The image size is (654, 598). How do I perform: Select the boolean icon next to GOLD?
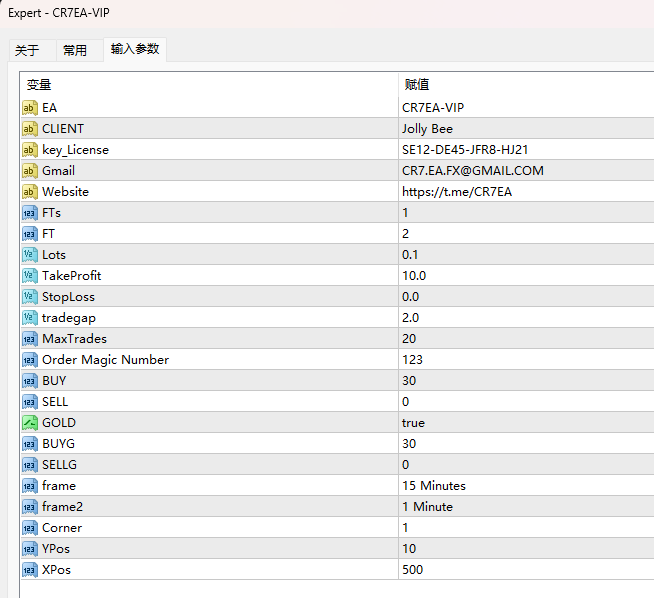(x=30, y=422)
